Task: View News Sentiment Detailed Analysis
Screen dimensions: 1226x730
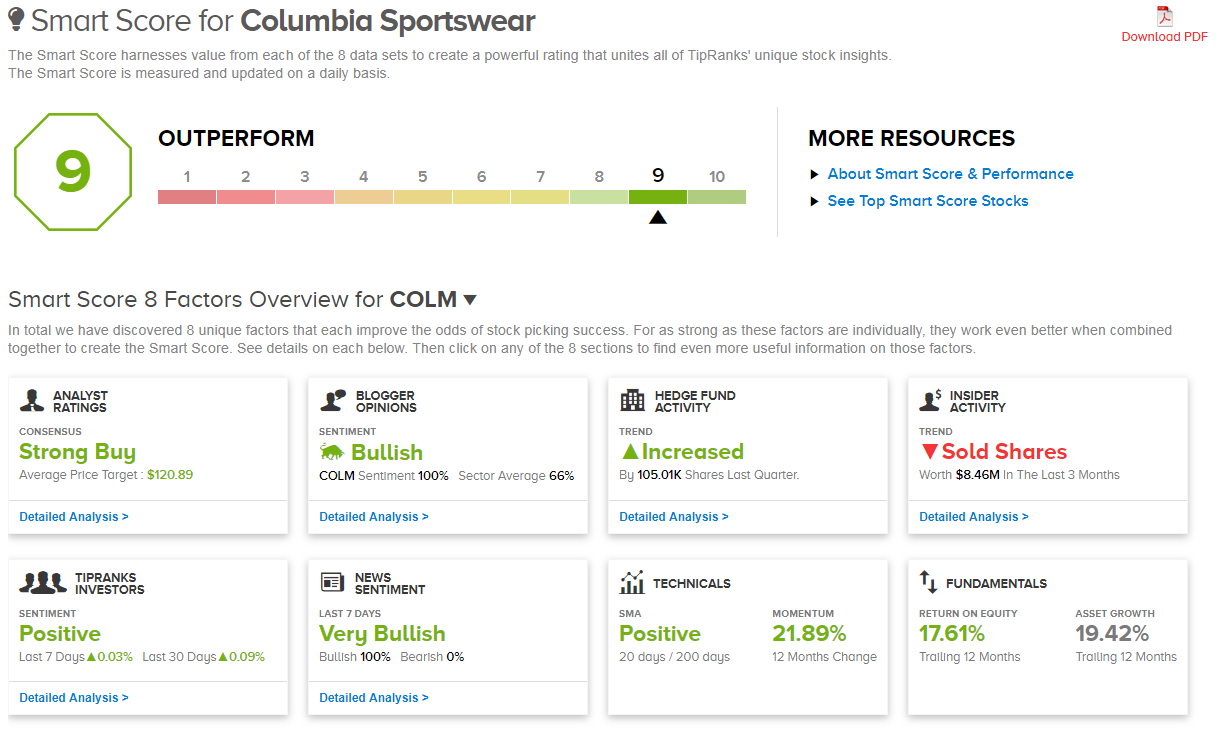Action: point(374,698)
